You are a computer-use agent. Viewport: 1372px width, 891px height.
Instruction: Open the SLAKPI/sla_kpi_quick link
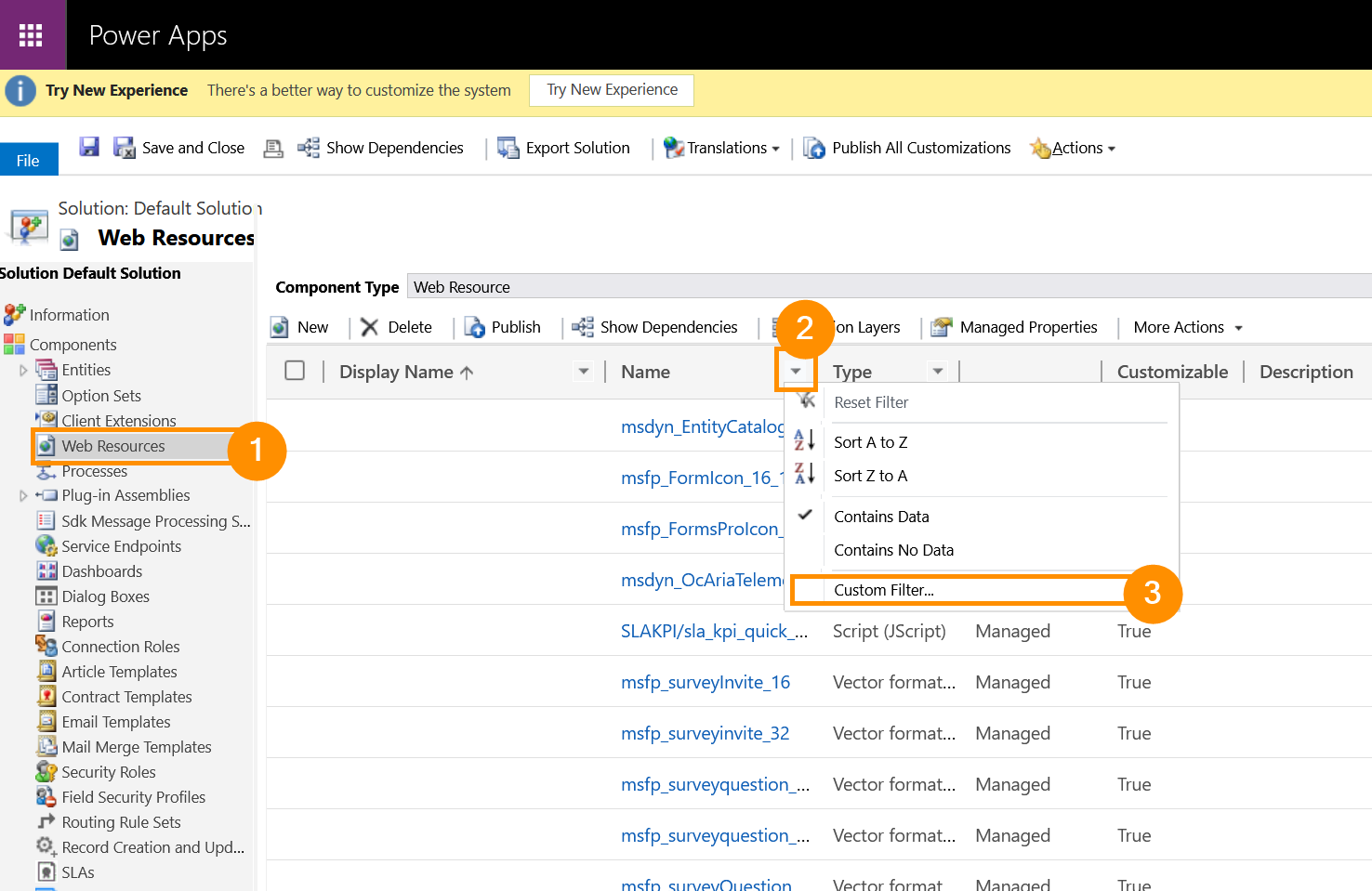pyautogui.click(x=714, y=631)
